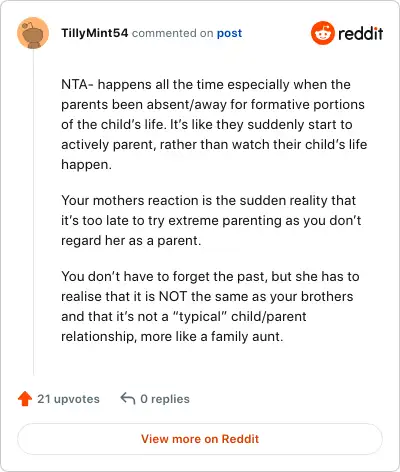
Task: Click the "21 upvotes" count
Action: tap(68, 399)
